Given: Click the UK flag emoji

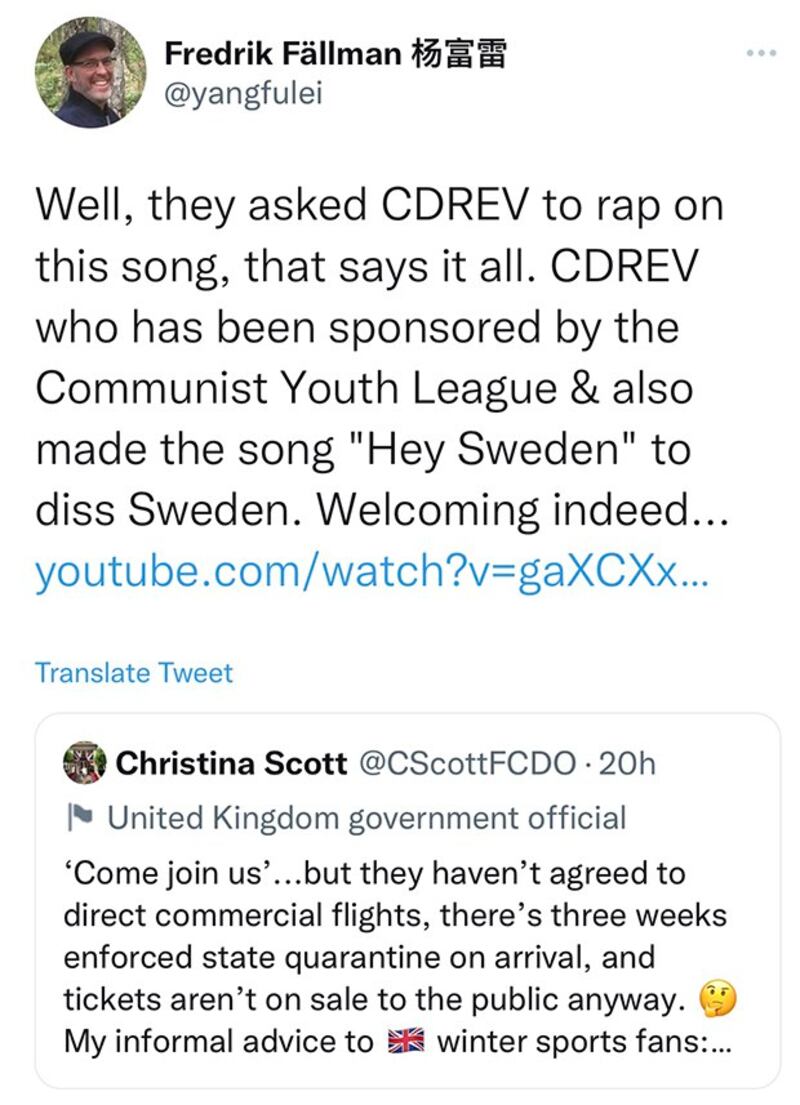Looking at the screenshot, I should 405,1042.
